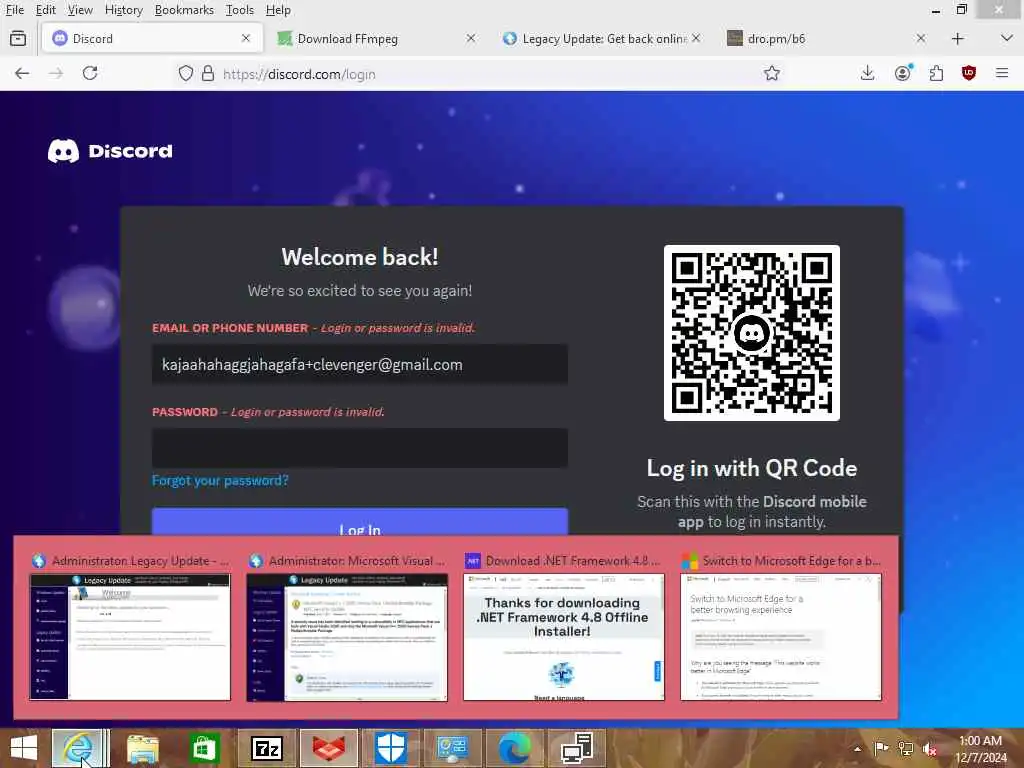This screenshot has width=1024, height=768.
Task: Open the clock showing 1:00 AM
Action: click(980, 749)
